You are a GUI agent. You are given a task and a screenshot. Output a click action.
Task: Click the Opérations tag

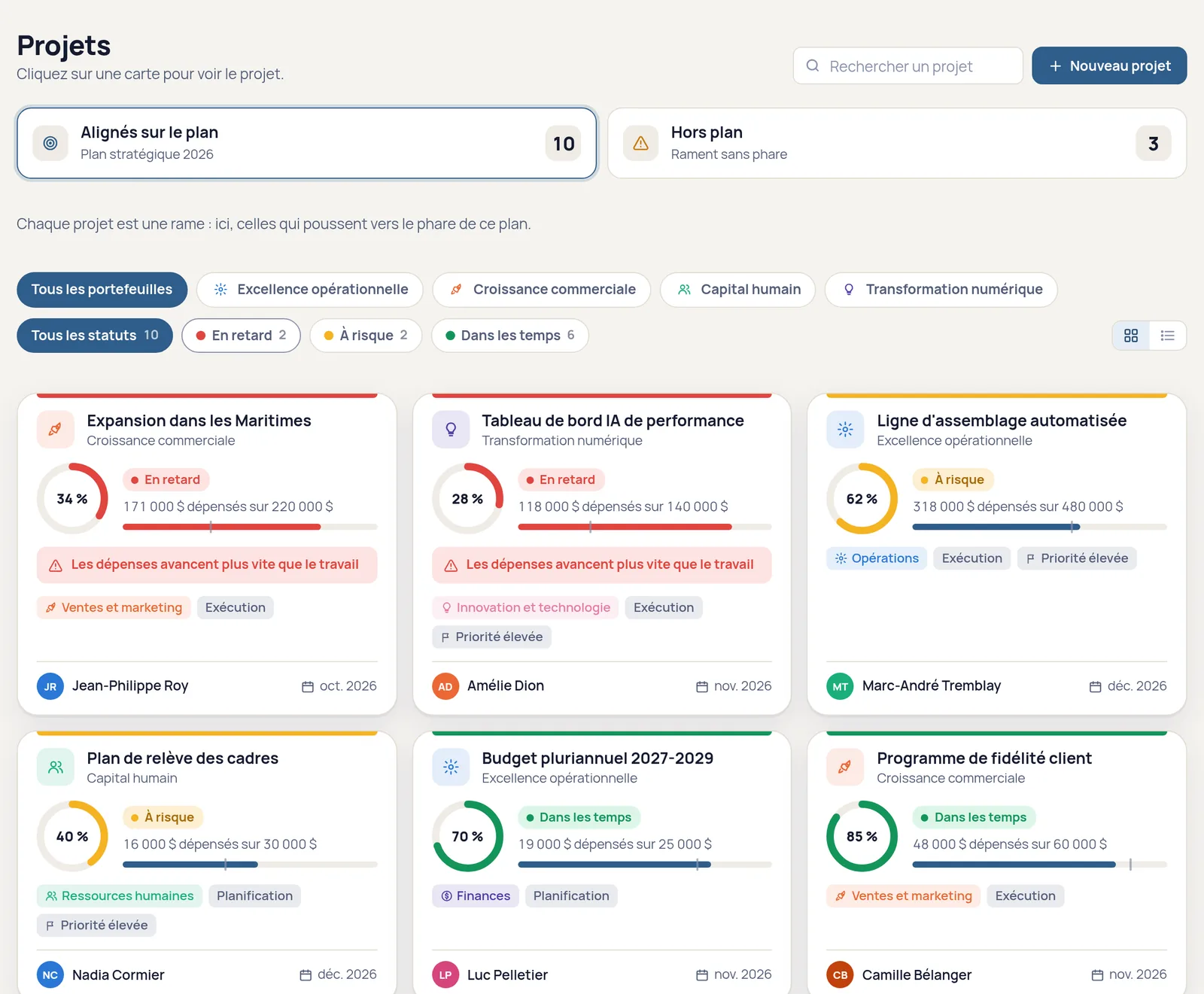[x=877, y=558]
